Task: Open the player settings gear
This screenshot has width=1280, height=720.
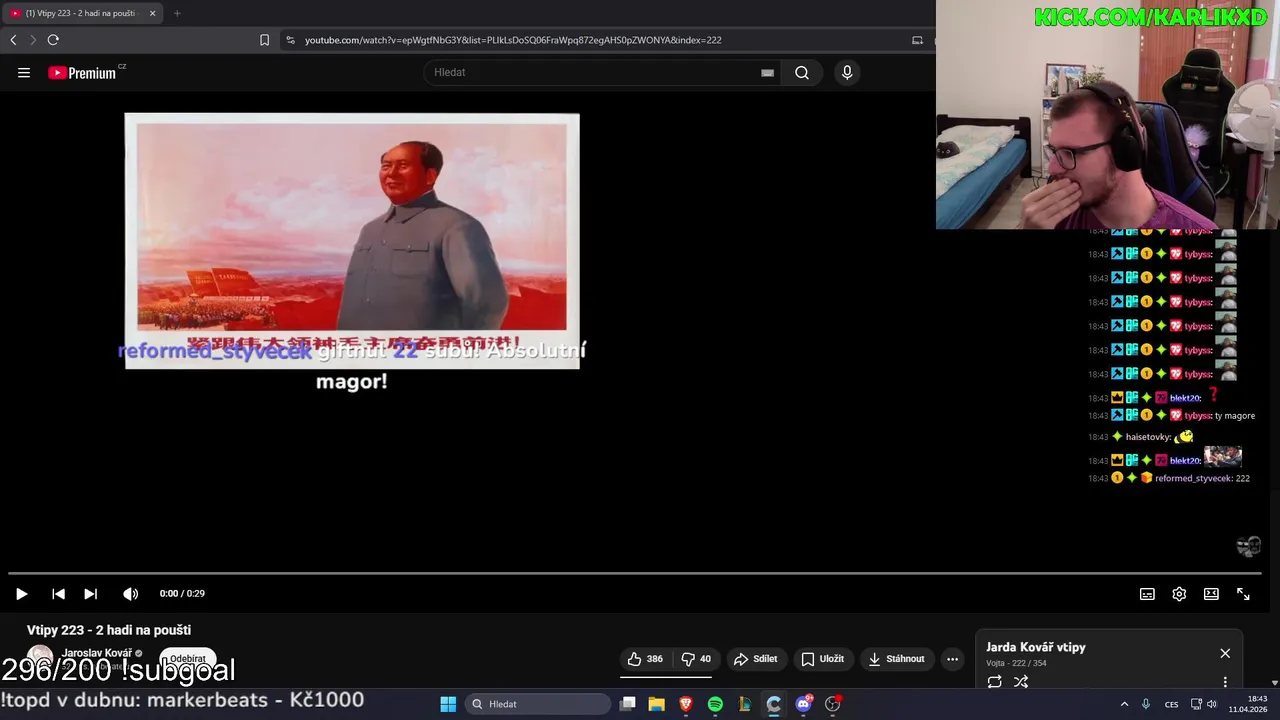Action: coord(1179,594)
